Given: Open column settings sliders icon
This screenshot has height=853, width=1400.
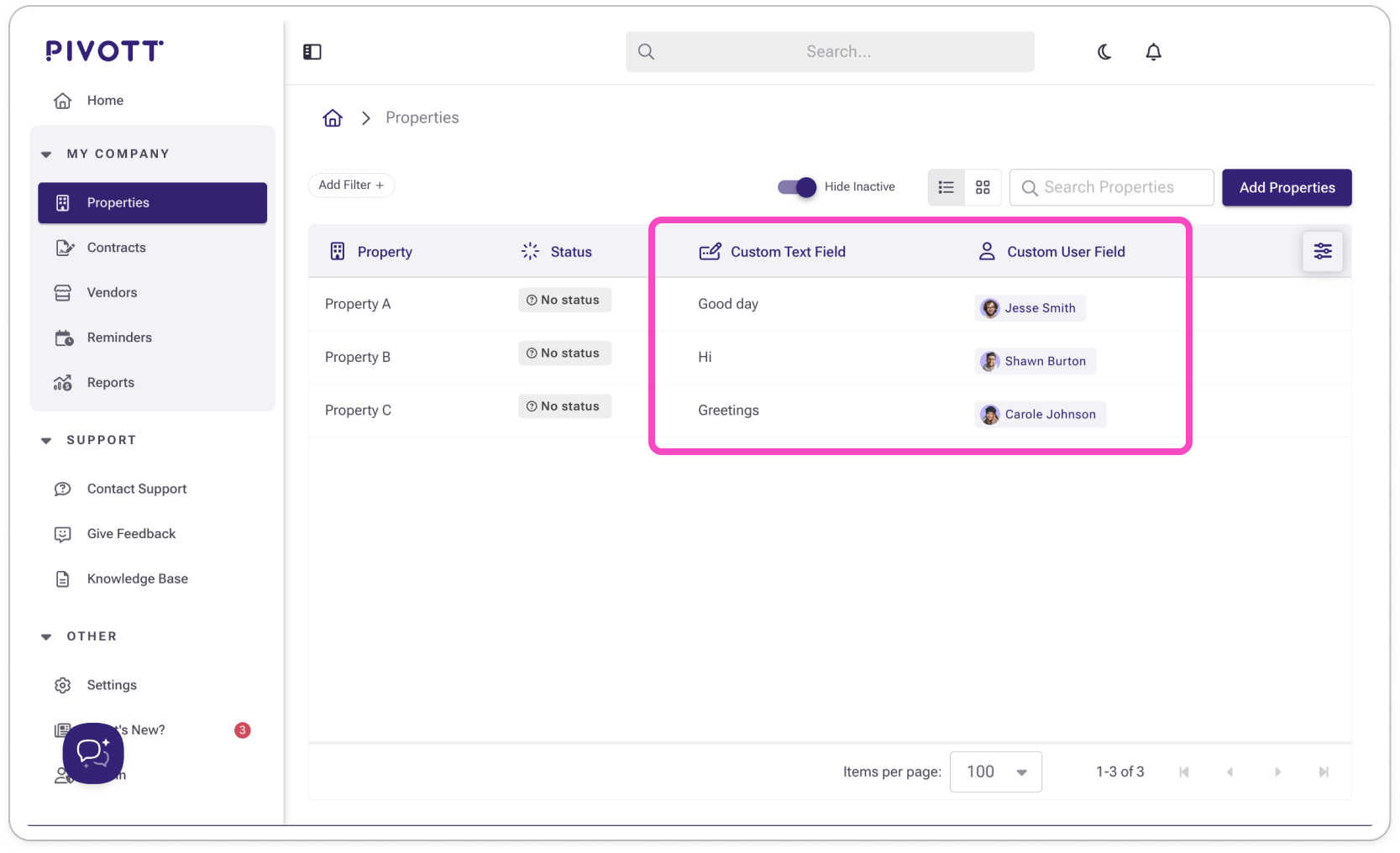Looking at the screenshot, I should coord(1323,251).
